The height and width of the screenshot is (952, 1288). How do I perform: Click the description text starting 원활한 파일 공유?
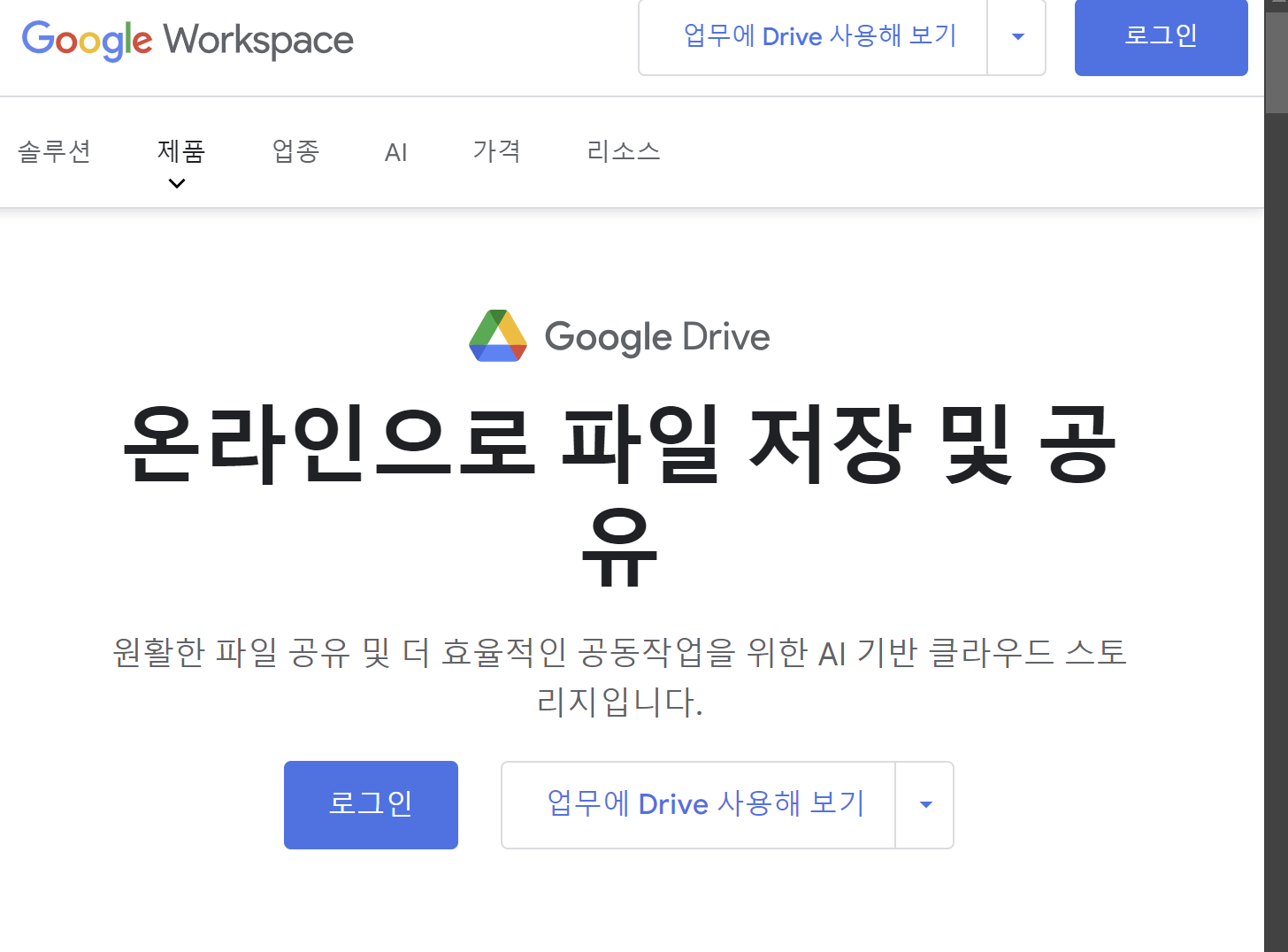(619, 677)
